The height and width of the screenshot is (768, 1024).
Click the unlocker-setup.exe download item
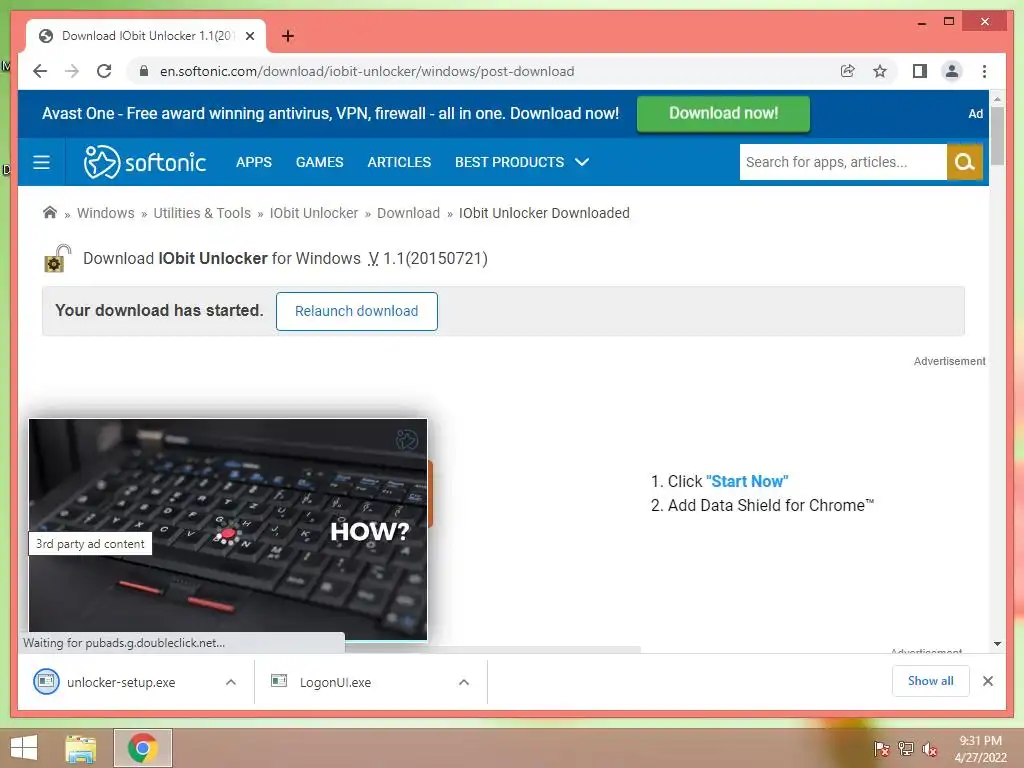(x=121, y=682)
